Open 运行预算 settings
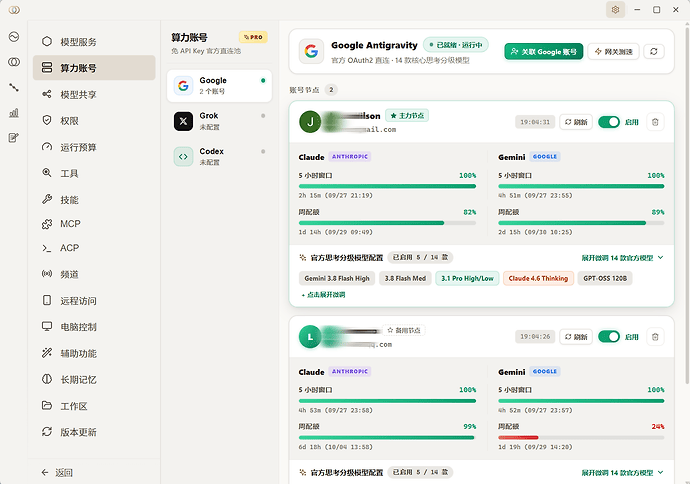Viewport: 690px width, 484px height. point(94,147)
